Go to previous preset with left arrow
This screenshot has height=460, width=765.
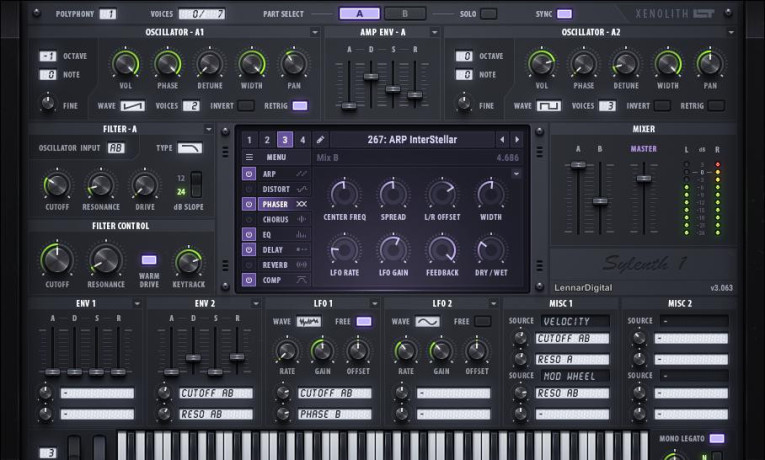[x=502, y=140]
